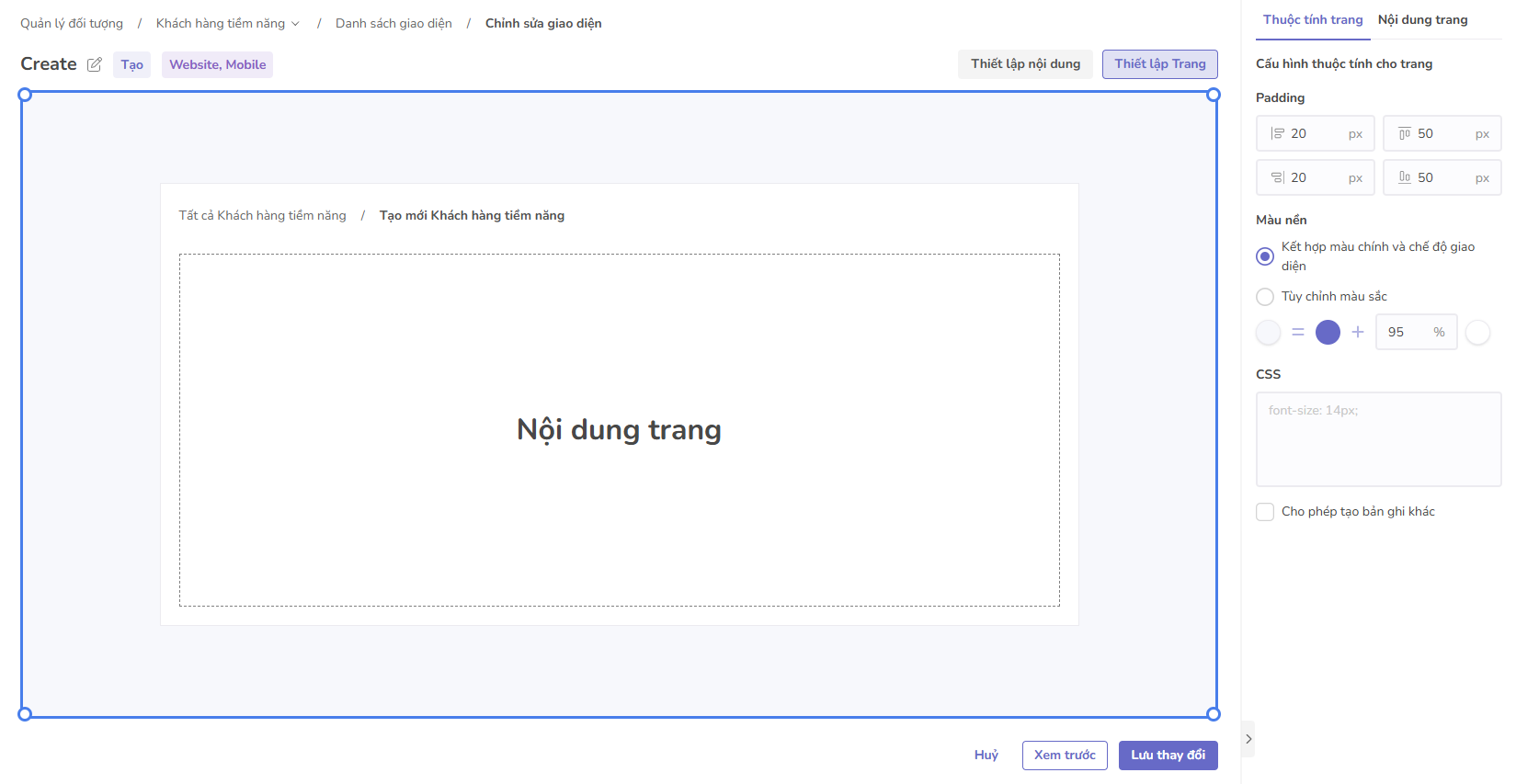Click top padding field with value 50
The image size is (1516, 784).
click(1442, 133)
